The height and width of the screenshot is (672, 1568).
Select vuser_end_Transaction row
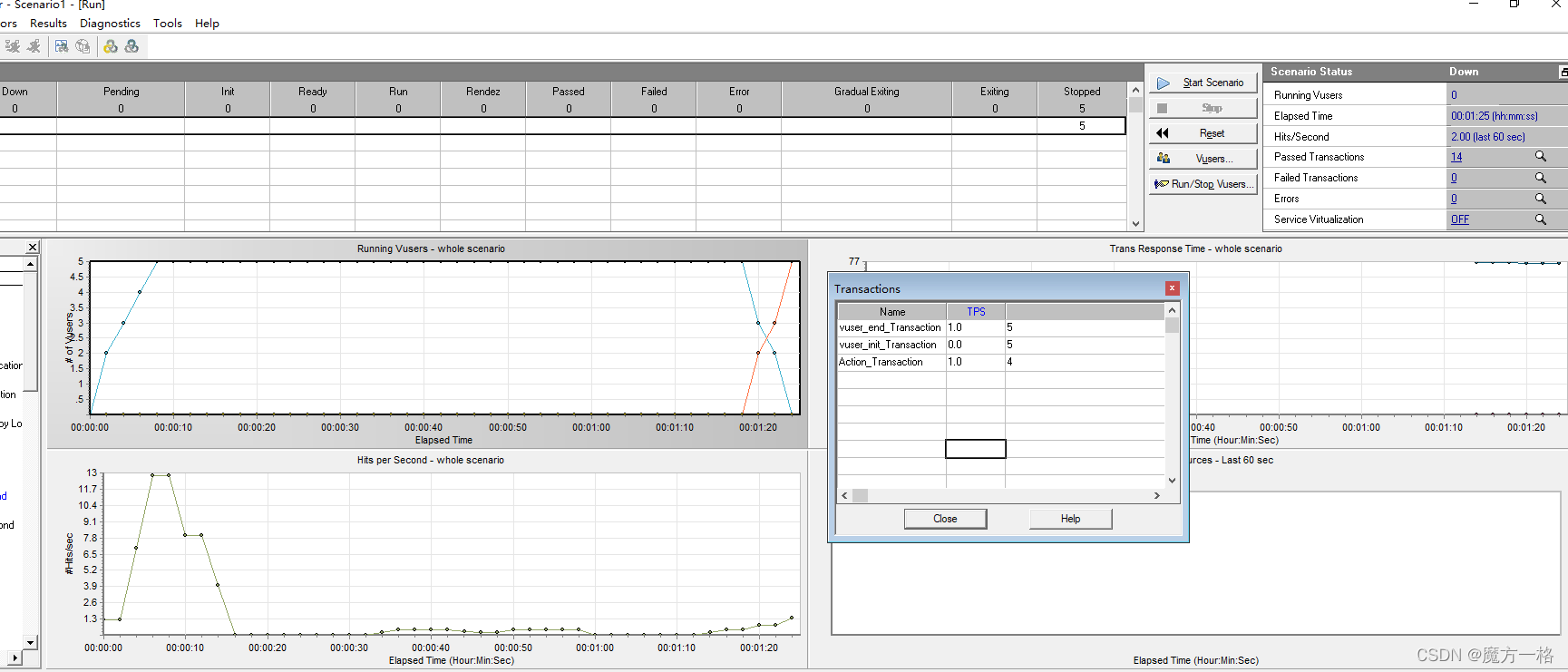[x=1001, y=327]
